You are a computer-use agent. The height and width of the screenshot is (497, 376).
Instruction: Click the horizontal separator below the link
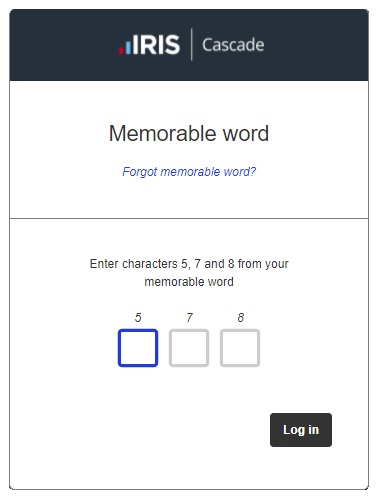(189, 218)
